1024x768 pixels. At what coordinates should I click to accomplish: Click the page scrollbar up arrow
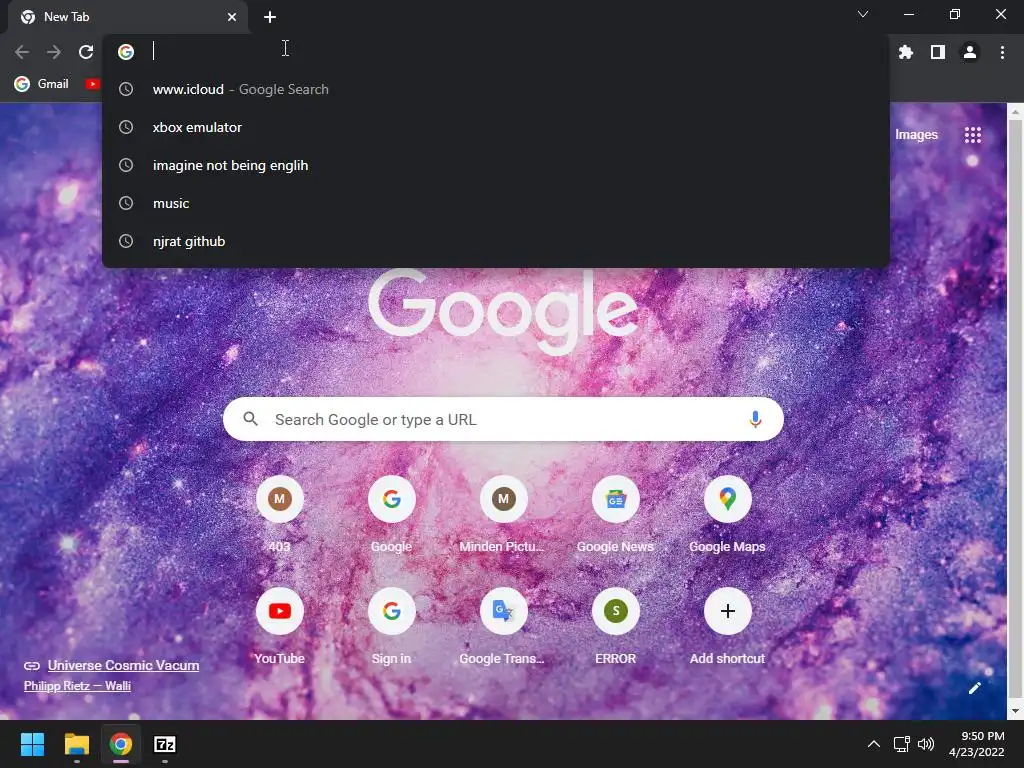pyautogui.click(x=1015, y=112)
